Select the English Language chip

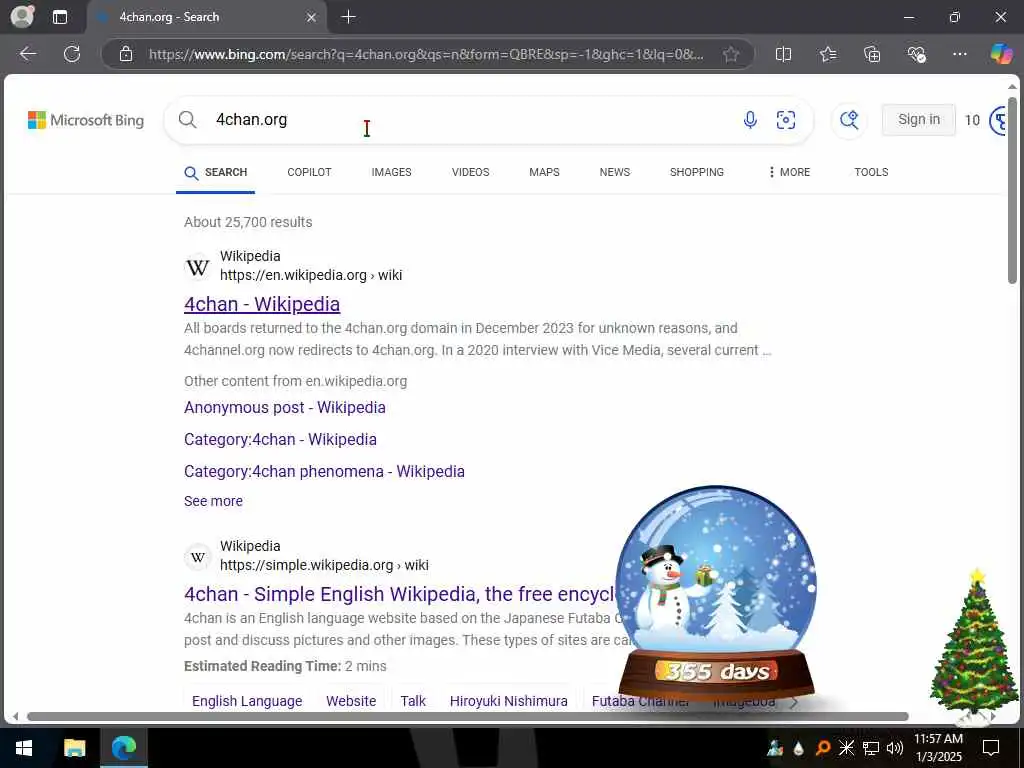(247, 701)
